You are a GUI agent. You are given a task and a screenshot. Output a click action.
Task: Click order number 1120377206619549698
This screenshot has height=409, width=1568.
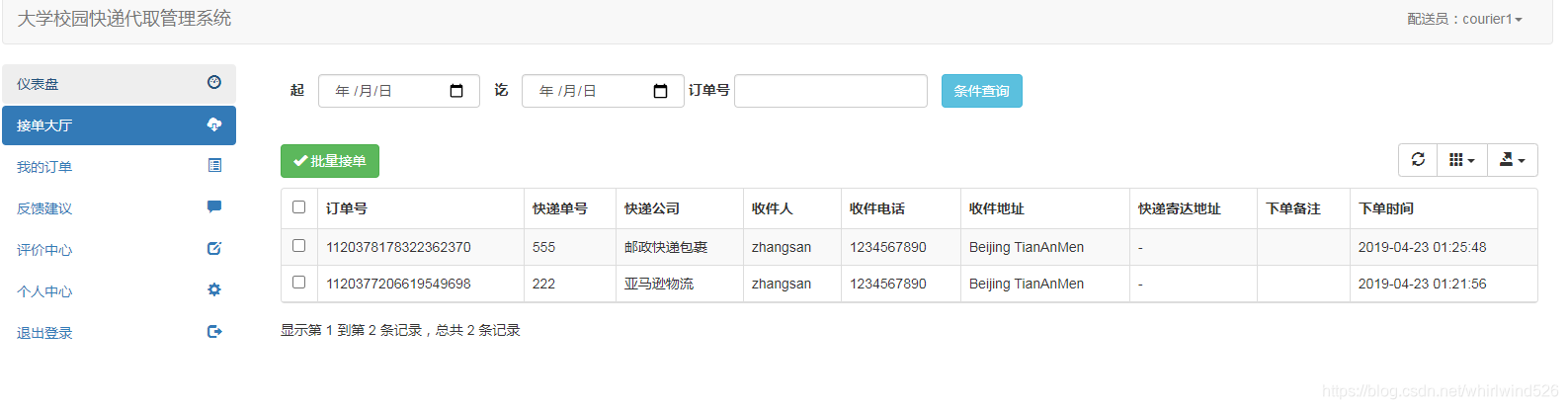coord(399,284)
